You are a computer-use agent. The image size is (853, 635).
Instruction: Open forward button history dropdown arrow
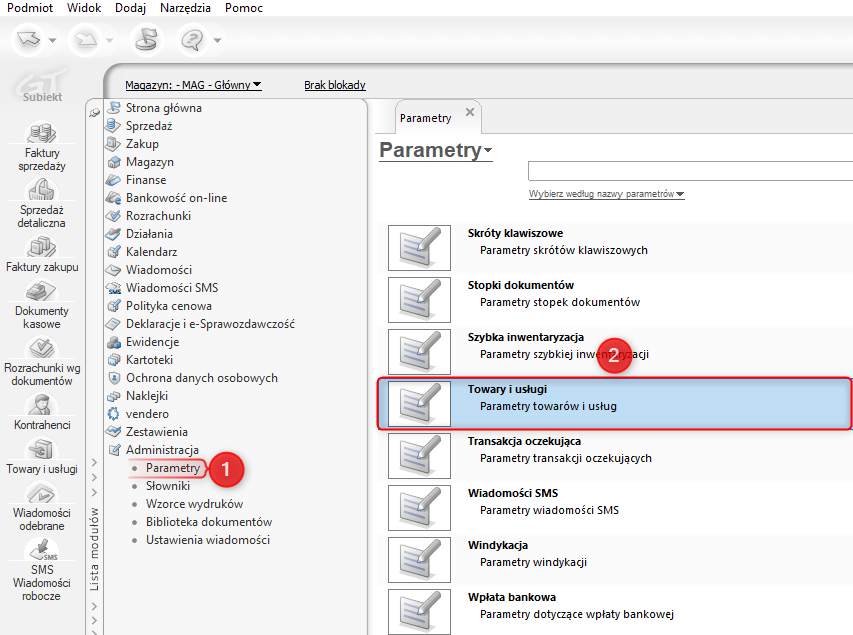coord(109,40)
